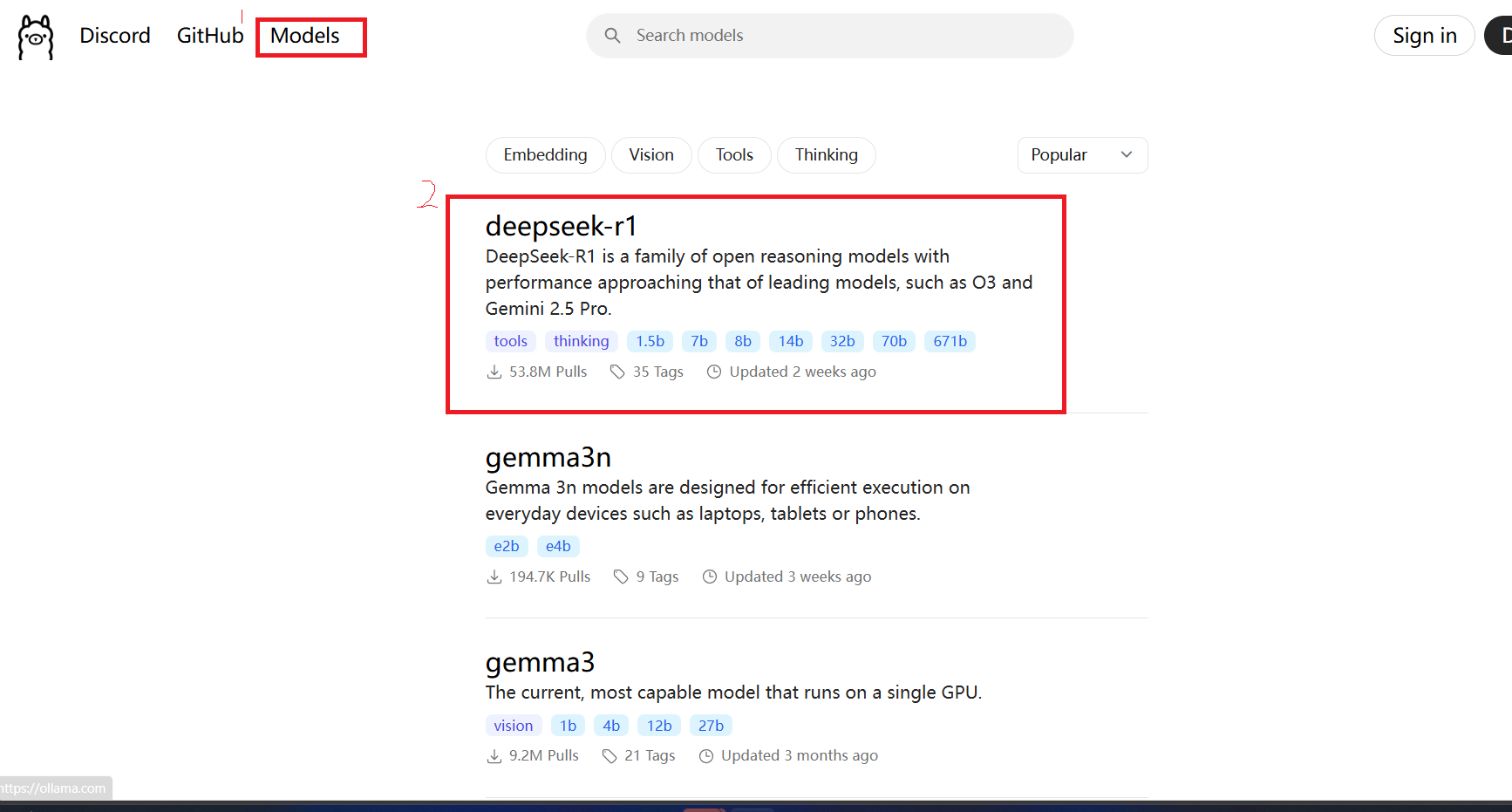Image resolution: width=1512 pixels, height=812 pixels.
Task: Click the Sign in button
Action: coord(1425,36)
